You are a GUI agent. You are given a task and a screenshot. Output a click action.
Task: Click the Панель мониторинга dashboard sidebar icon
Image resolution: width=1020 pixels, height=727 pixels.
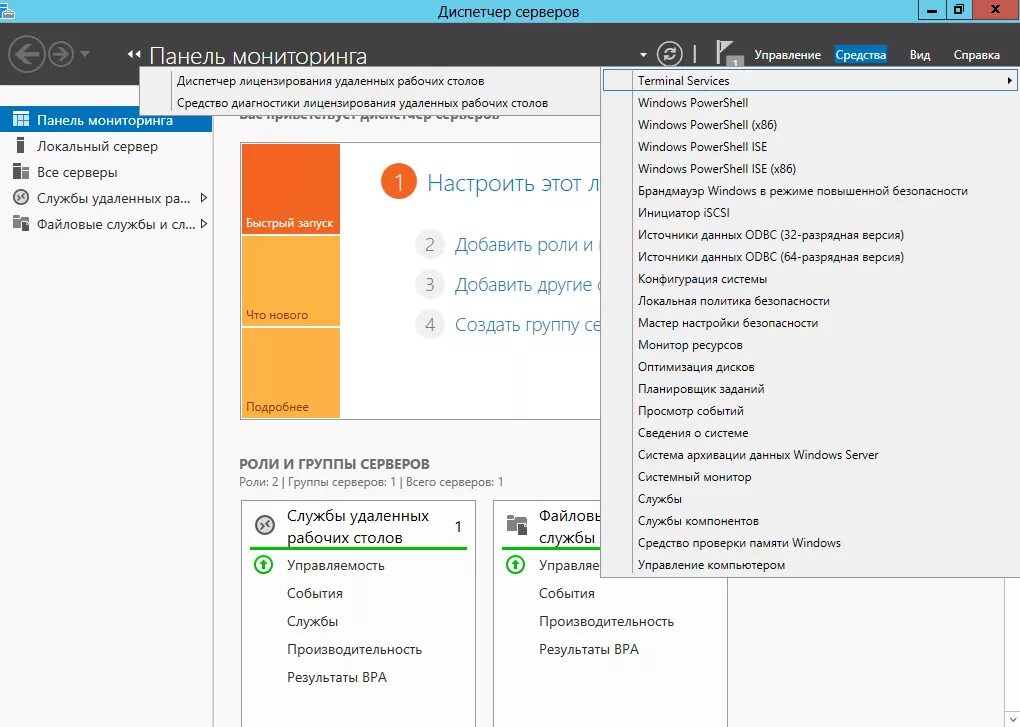[21, 120]
